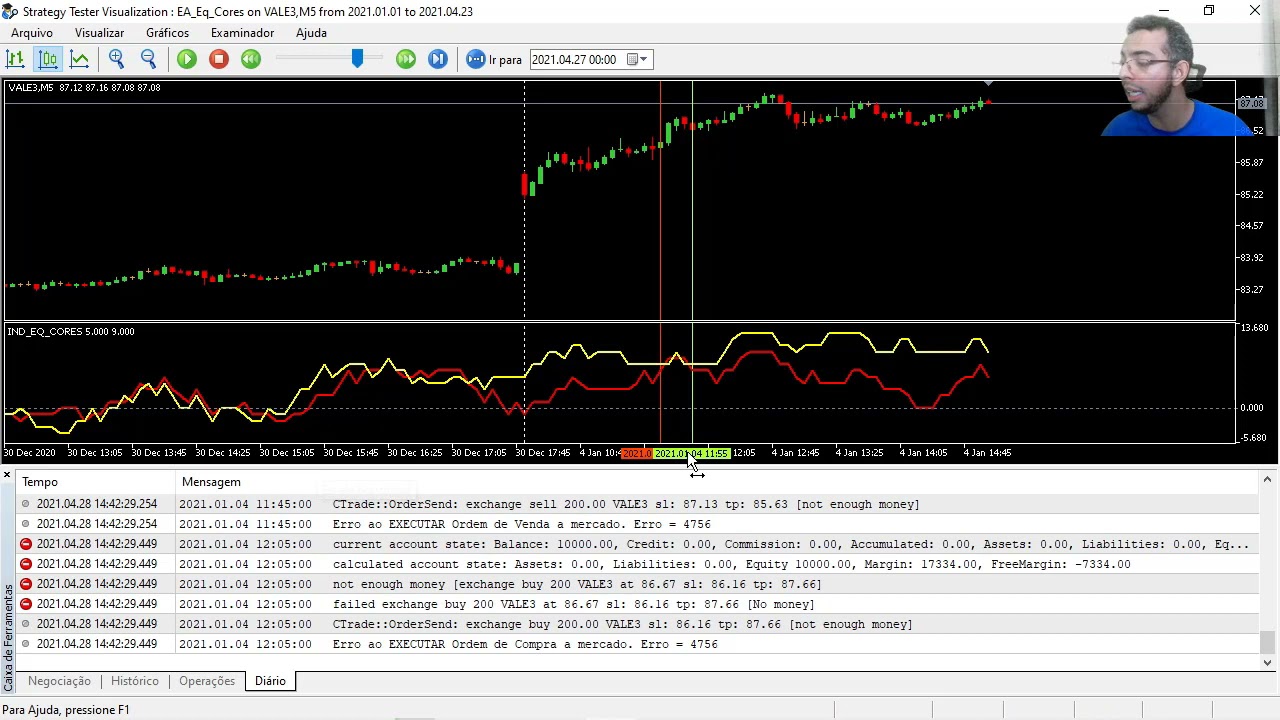Image resolution: width=1280 pixels, height=720 pixels.
Task: Open the Ajuda menu
Action: point(311,33)
